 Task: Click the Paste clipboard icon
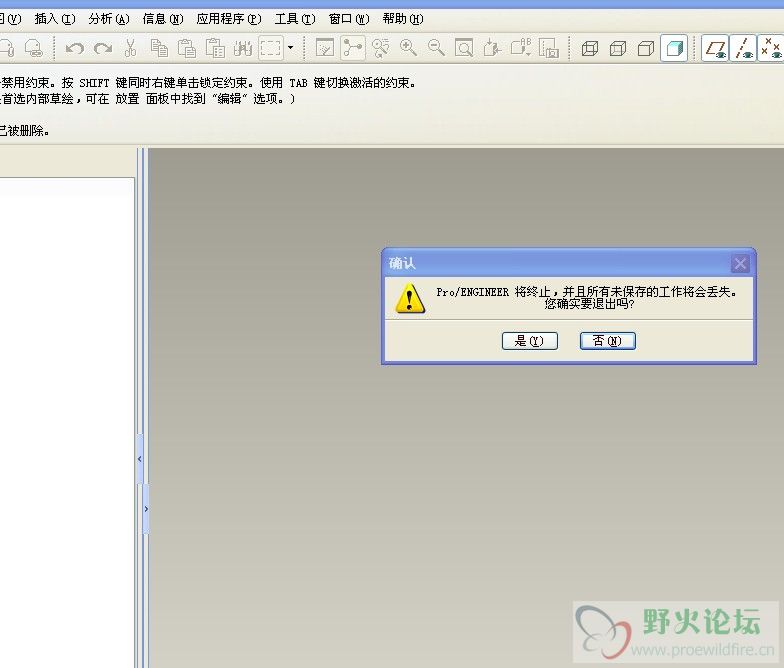pyautogui.click(x=187, y=48)
